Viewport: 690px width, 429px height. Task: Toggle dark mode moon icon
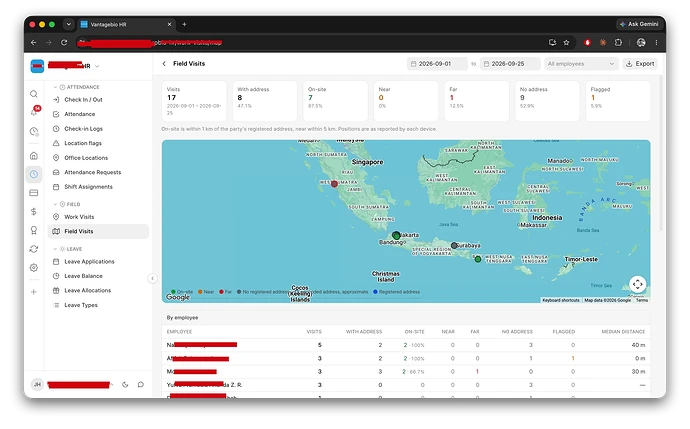pyautogui.click(x=125, y=385)
